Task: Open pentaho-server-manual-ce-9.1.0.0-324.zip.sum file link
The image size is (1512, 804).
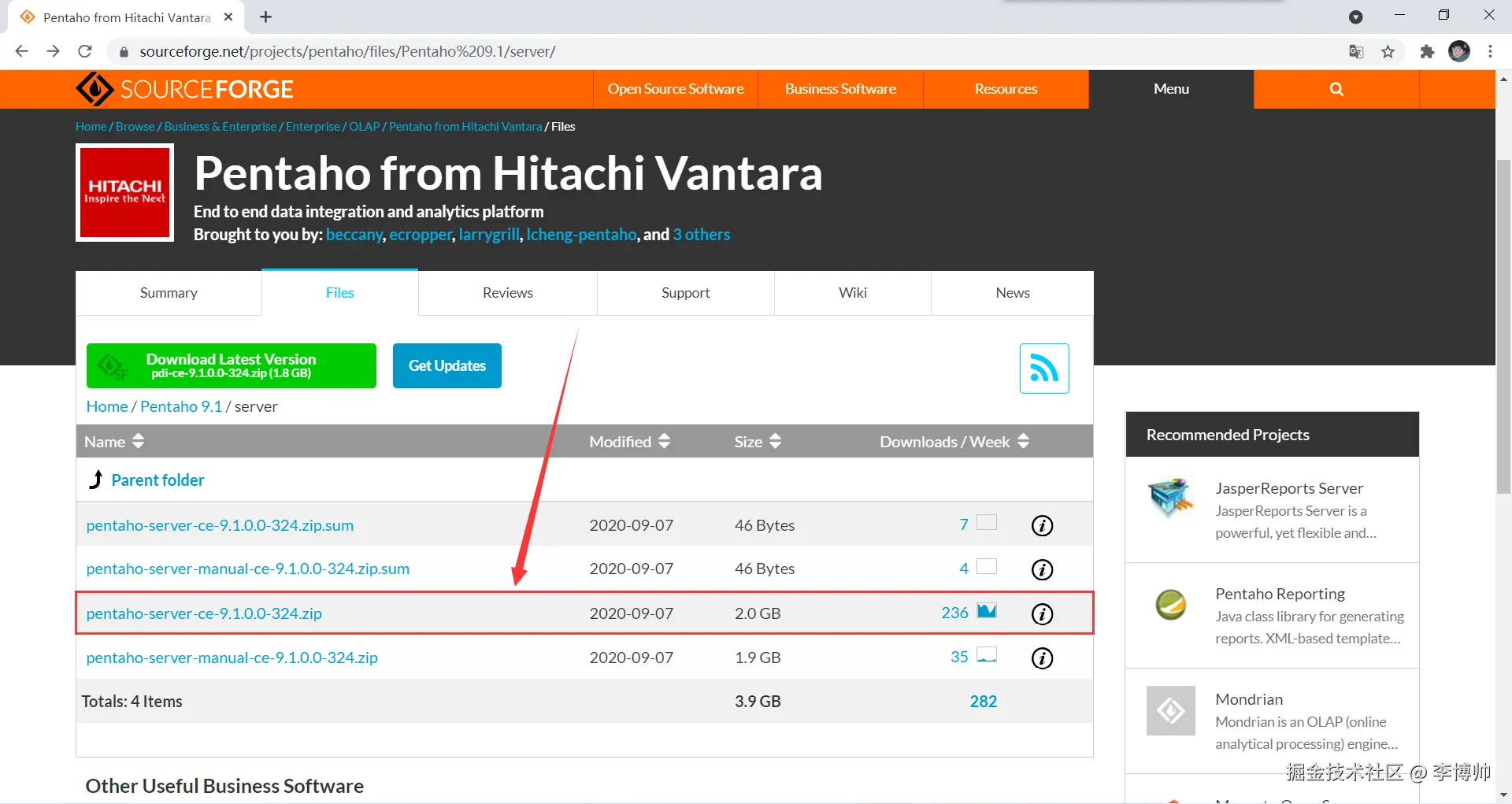Action: 248,569
